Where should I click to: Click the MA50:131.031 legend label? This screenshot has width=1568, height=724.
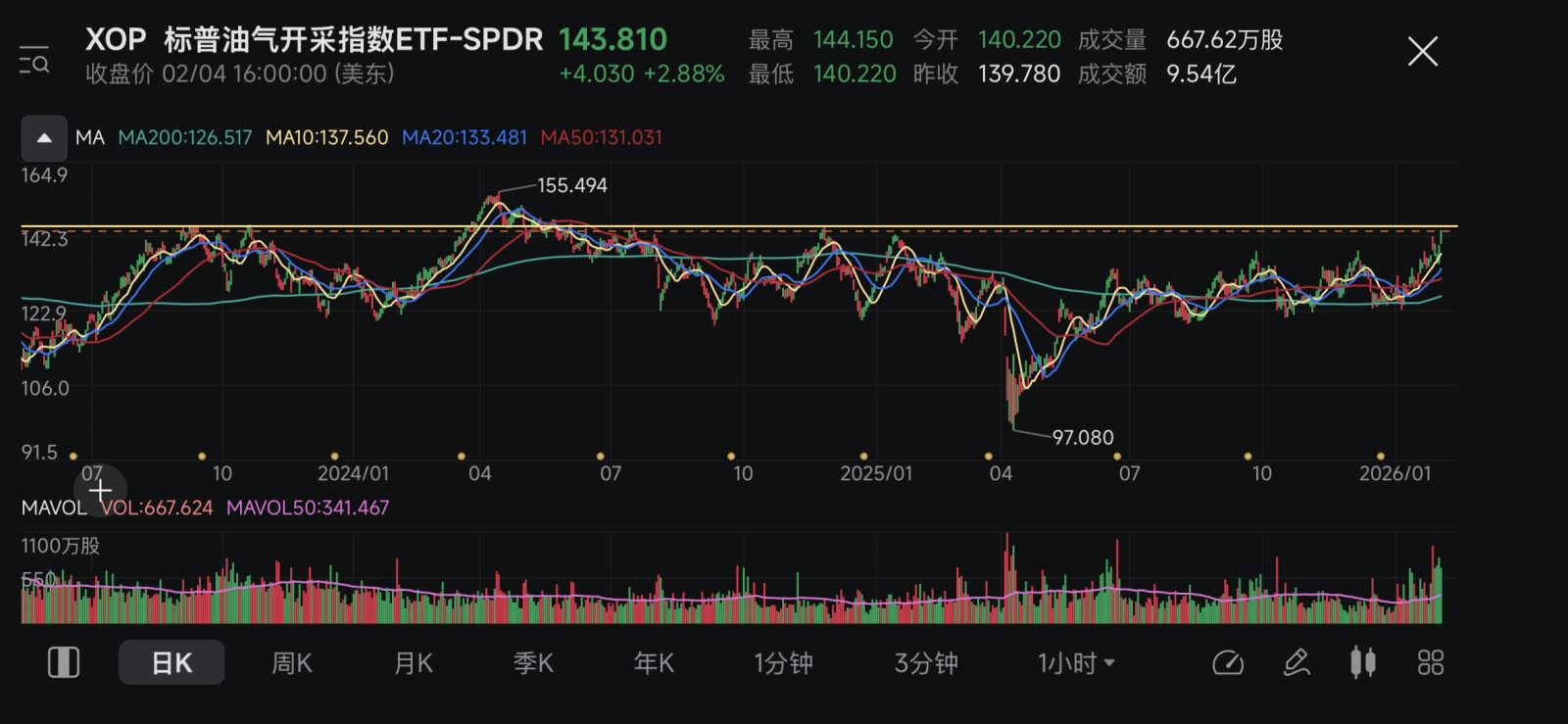tap(602, 138)
